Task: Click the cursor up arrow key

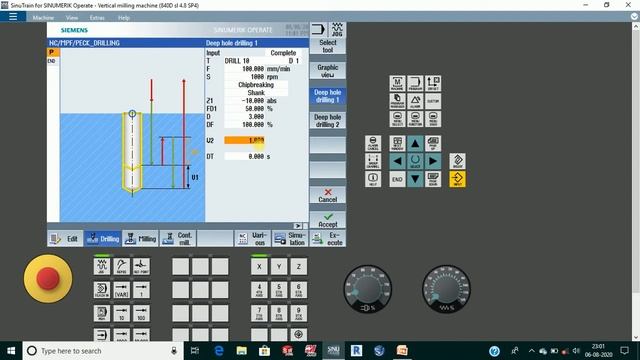Action: (x=415, y=143)
